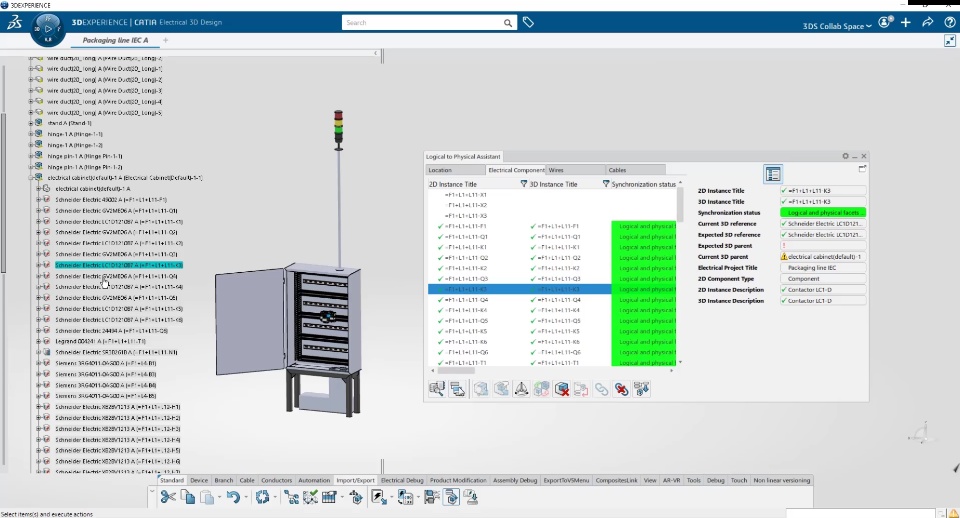
Task: Open the Conductors toolbar tab
Action: 277,480
